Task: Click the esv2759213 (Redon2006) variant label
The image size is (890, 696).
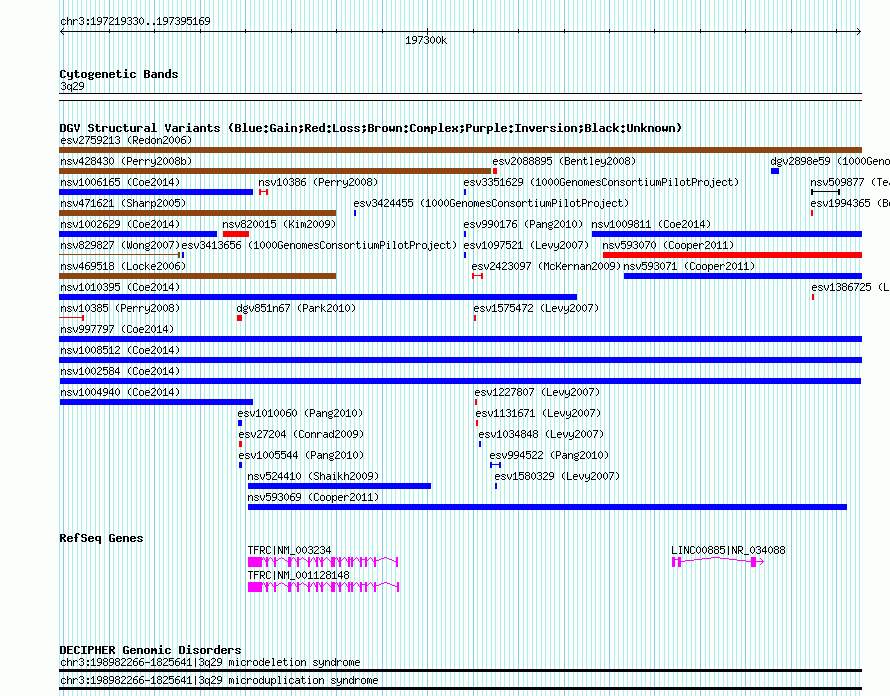Action: (x=126, y=140)
